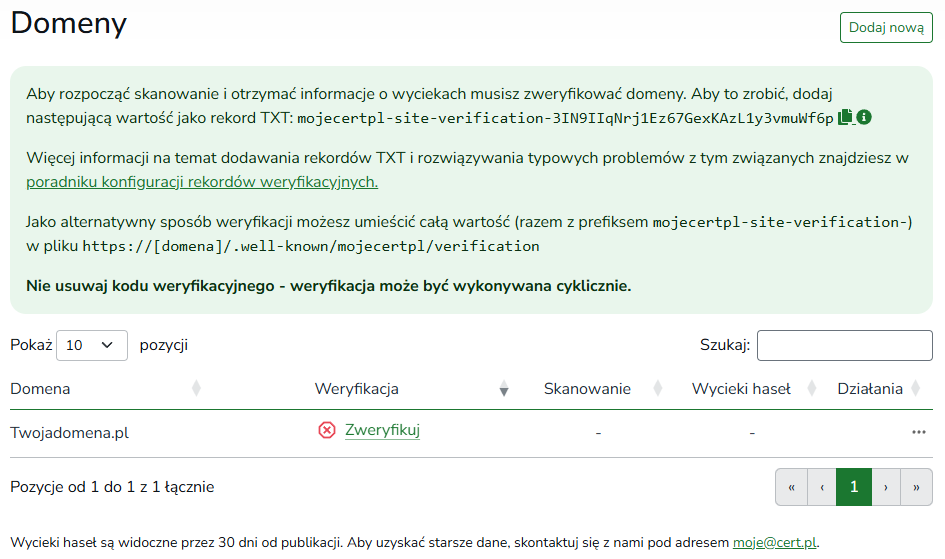
Task: Copy the TXT verification code icon
Action: click(x=846, y=118)
